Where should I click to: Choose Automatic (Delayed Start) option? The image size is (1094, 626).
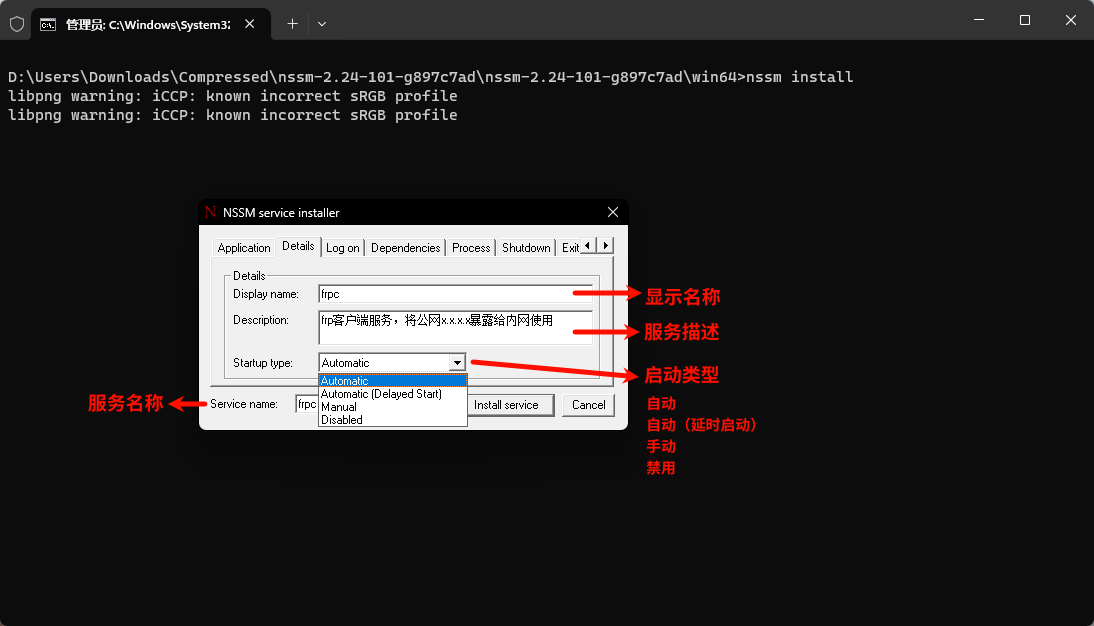click(x=393, y=394)
